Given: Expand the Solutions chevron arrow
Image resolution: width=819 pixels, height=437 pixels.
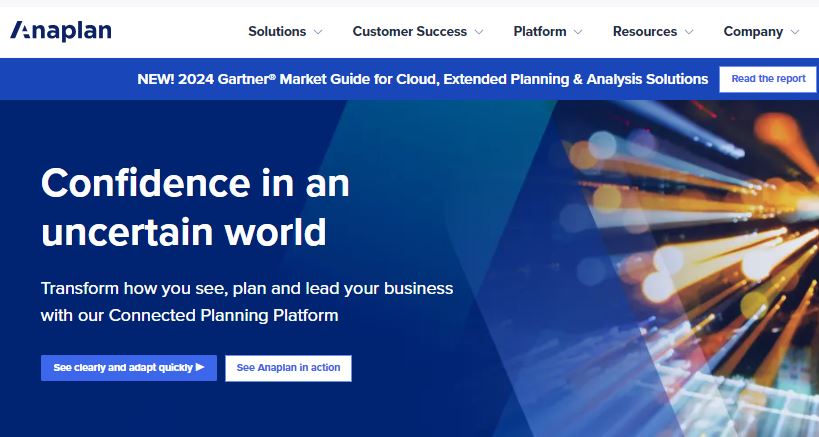Looking at the screenshot, I should pos(318,32).
